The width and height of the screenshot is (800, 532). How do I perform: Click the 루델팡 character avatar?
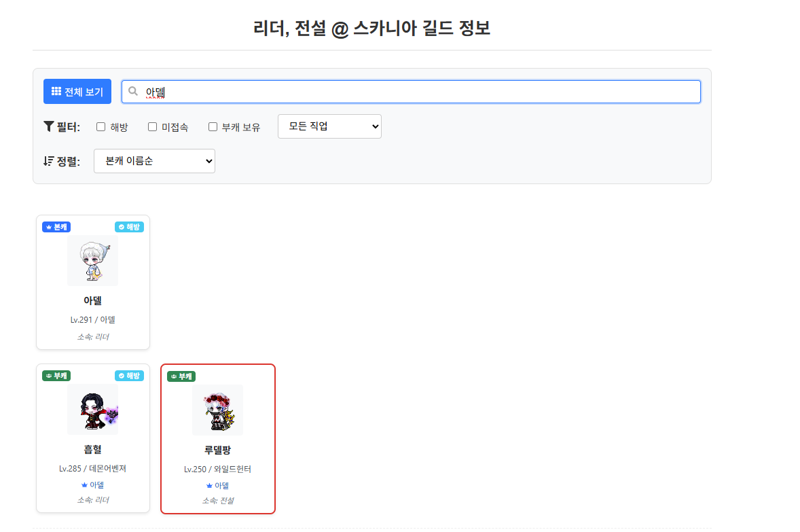point(218,410)
